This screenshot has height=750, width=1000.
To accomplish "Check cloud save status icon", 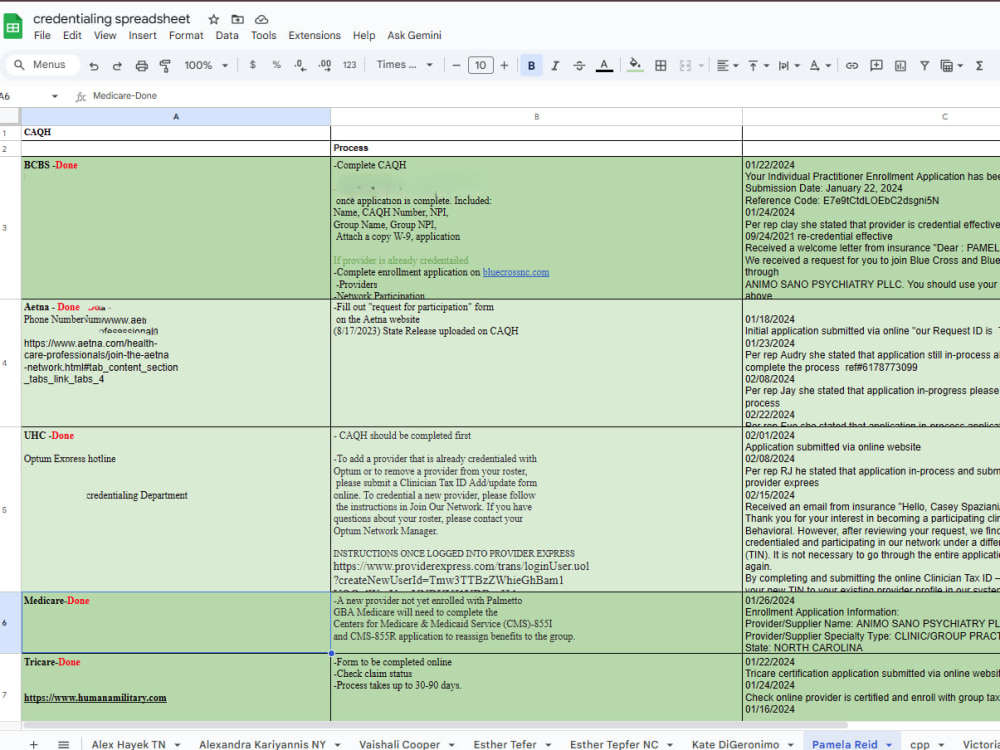I will (261, 19).
